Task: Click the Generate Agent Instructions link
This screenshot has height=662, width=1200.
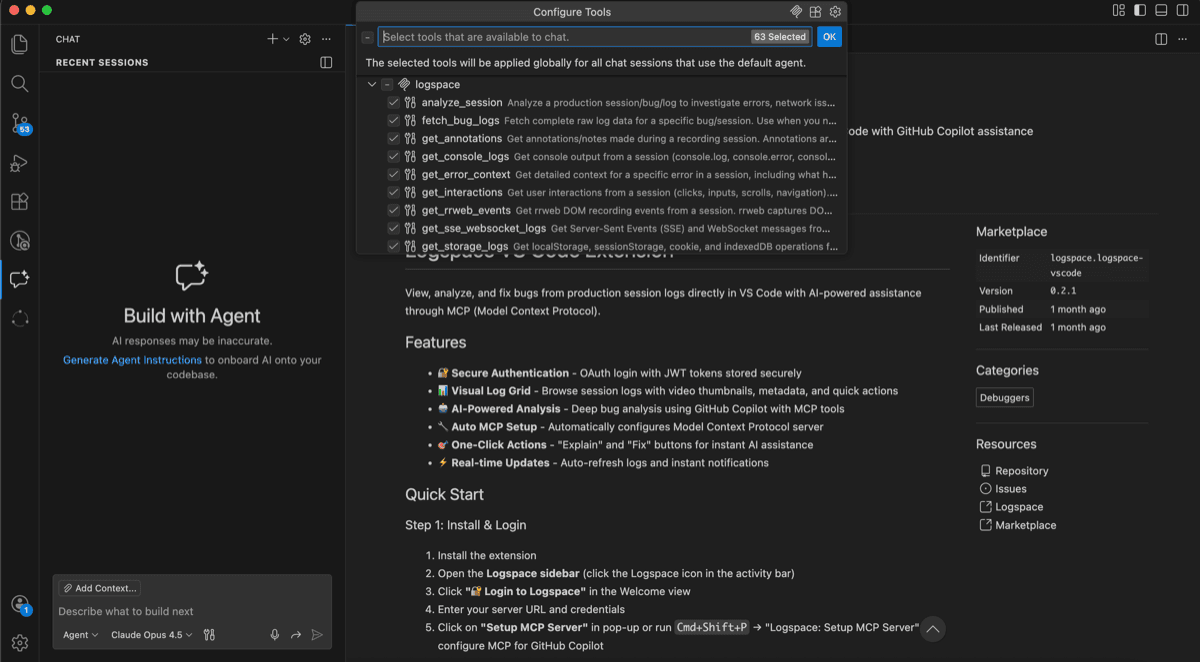Action: [x=132, y=360]
